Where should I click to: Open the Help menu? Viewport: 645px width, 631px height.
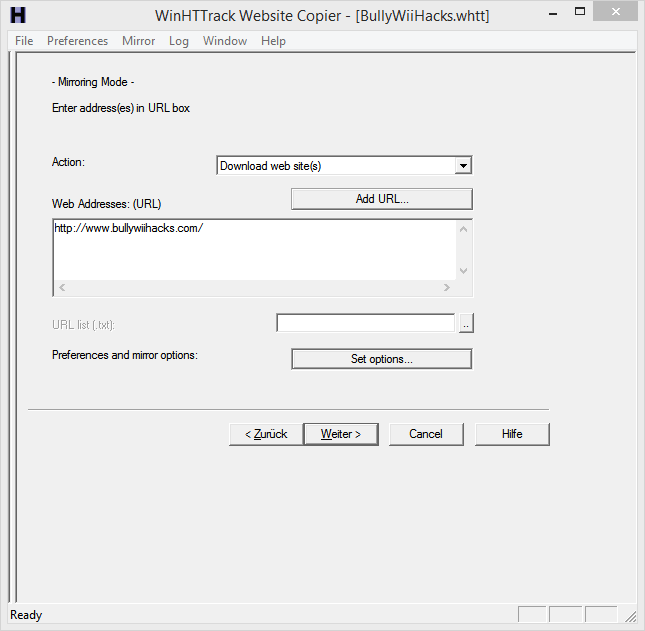click(273, 41)
